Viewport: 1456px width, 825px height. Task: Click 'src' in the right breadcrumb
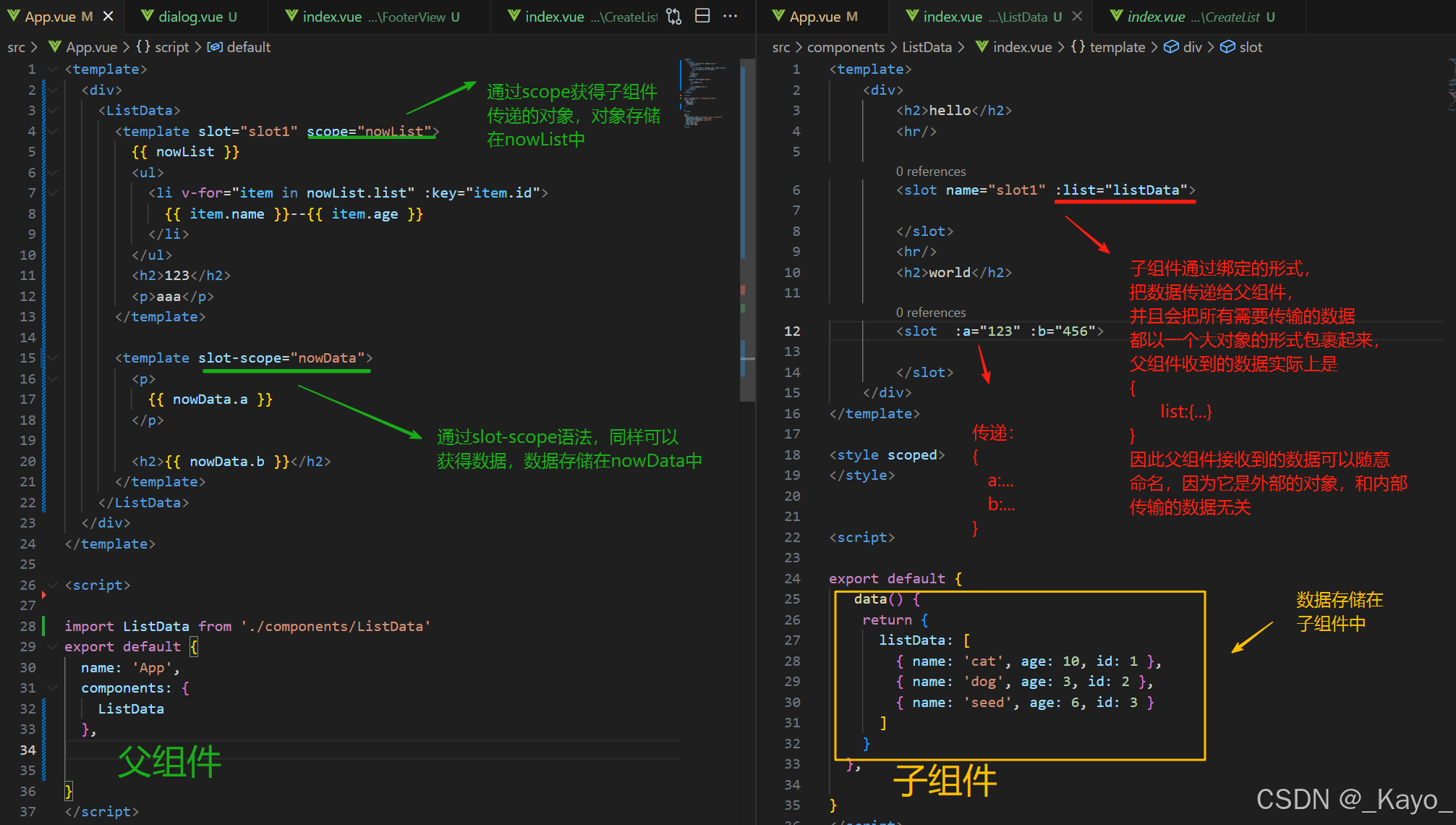(780, 47)
